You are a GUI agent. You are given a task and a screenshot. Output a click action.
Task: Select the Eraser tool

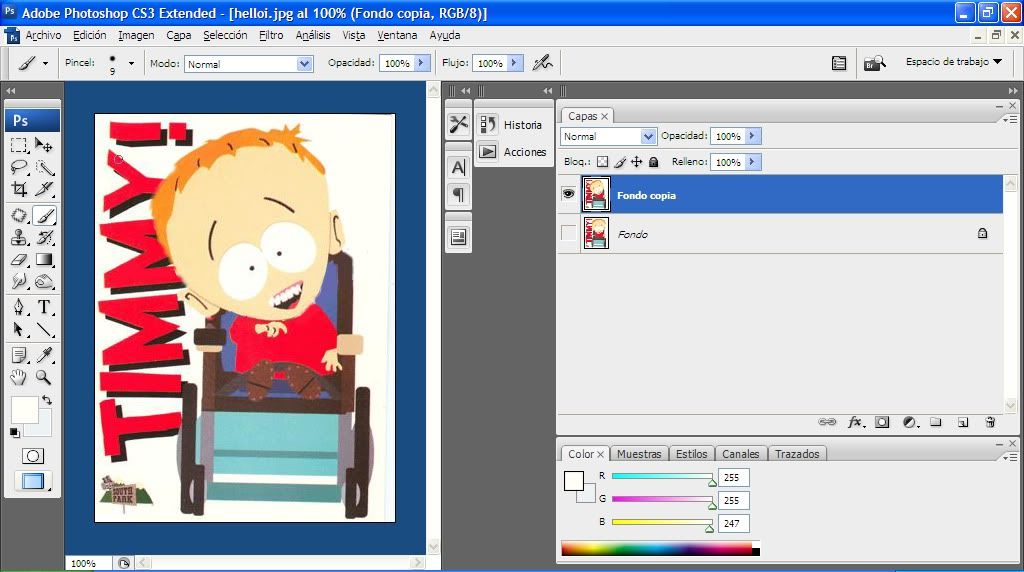click(19, 260)
